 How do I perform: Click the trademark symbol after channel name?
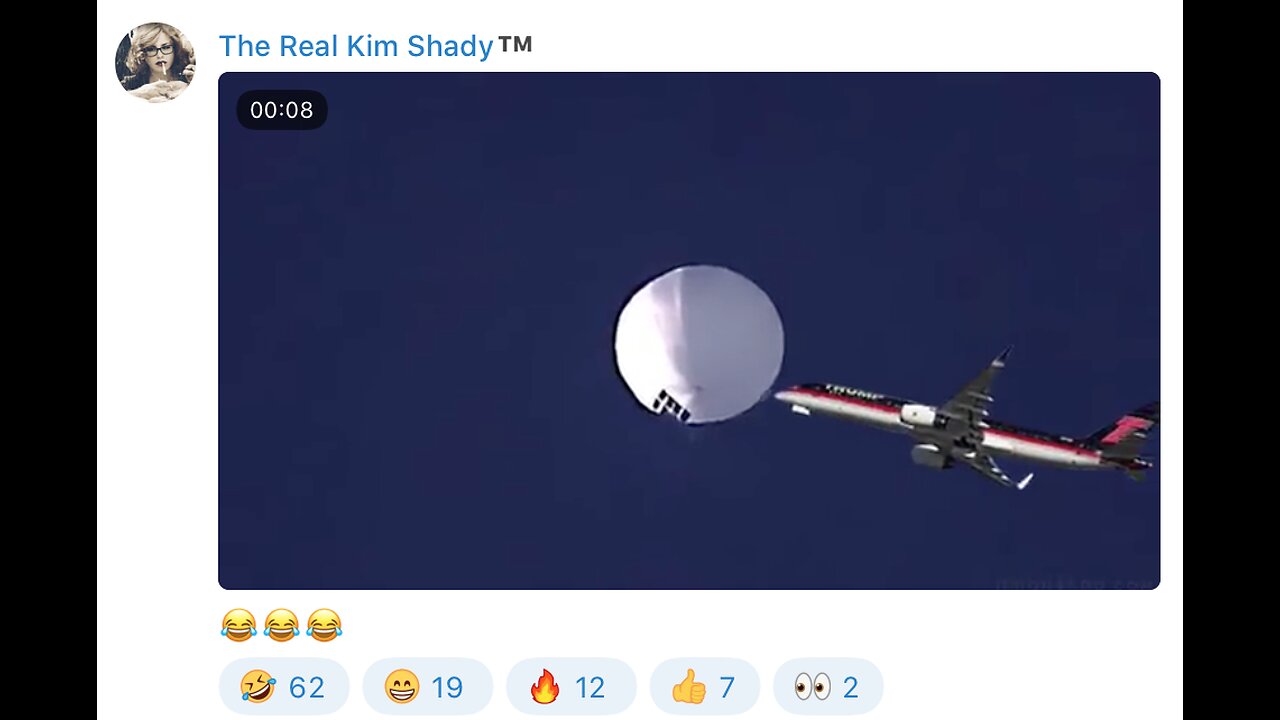[515, 44]
